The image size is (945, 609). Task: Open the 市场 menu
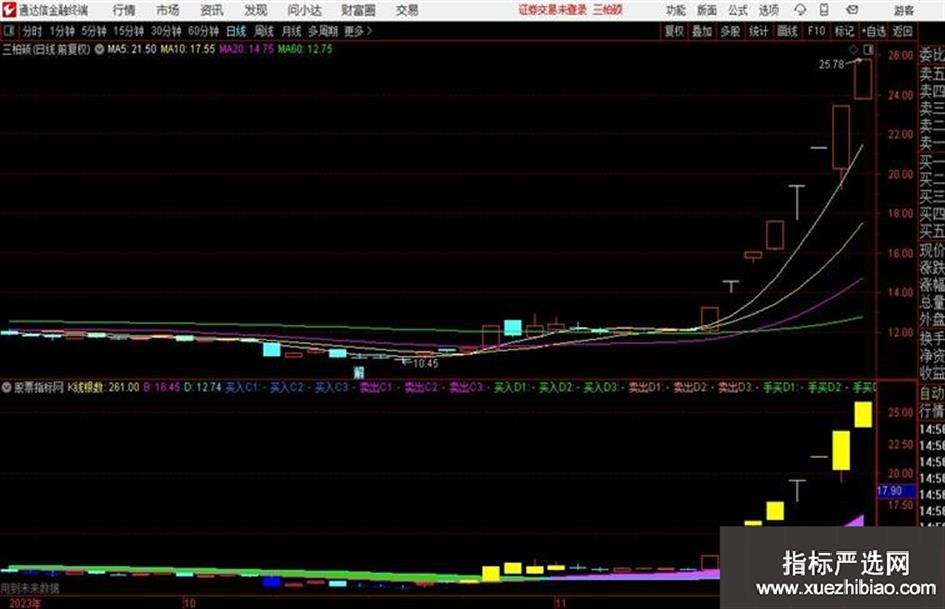[x=168, y=10]
